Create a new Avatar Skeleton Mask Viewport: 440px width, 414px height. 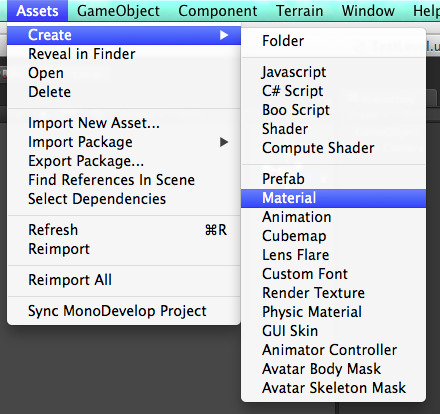[x=333, y=388]
